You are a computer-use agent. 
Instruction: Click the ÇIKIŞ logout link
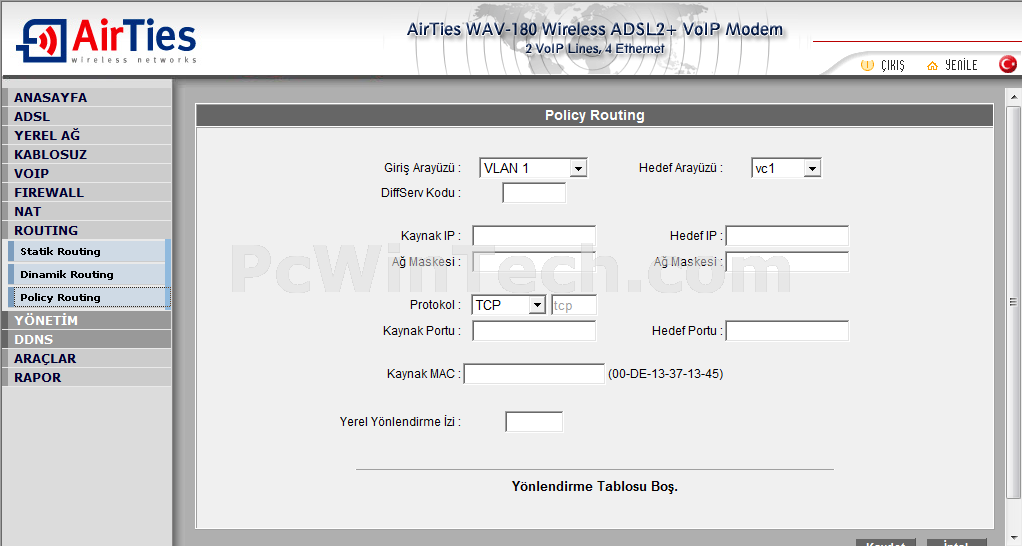click(892, 65)
